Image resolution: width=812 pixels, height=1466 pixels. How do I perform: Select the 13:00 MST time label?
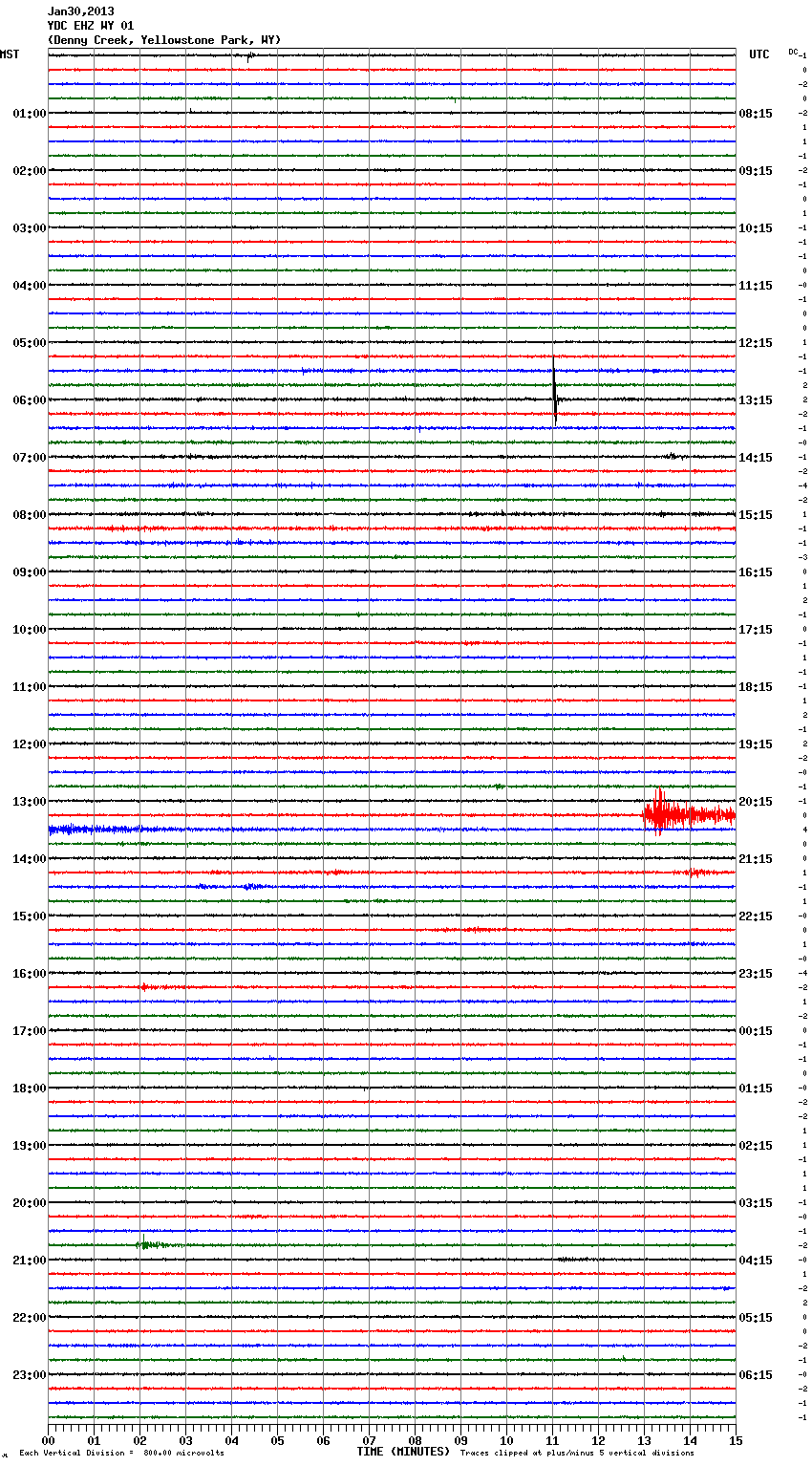[30, 802]
